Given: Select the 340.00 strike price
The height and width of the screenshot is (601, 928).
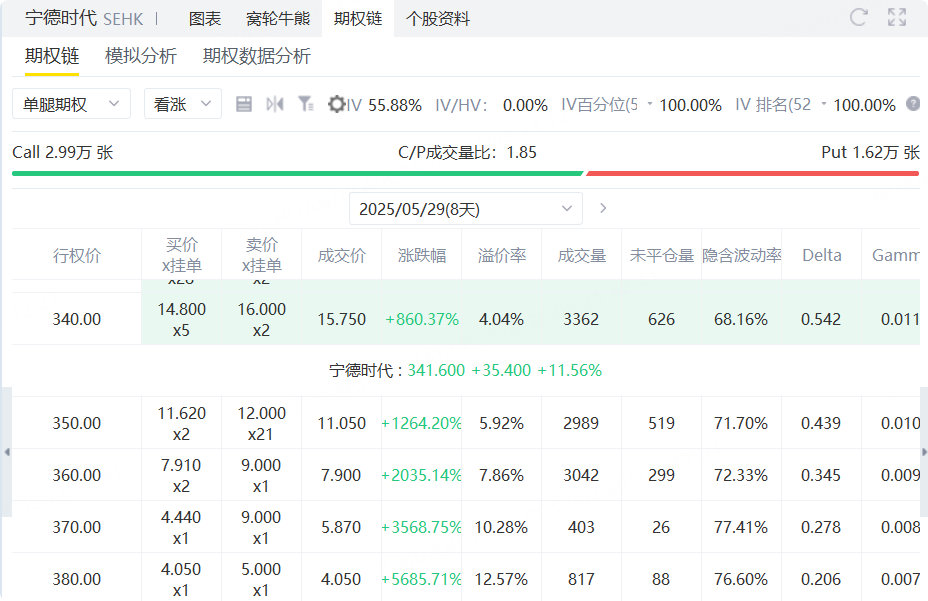Looking at the screenshot, I should coord(77,319).
